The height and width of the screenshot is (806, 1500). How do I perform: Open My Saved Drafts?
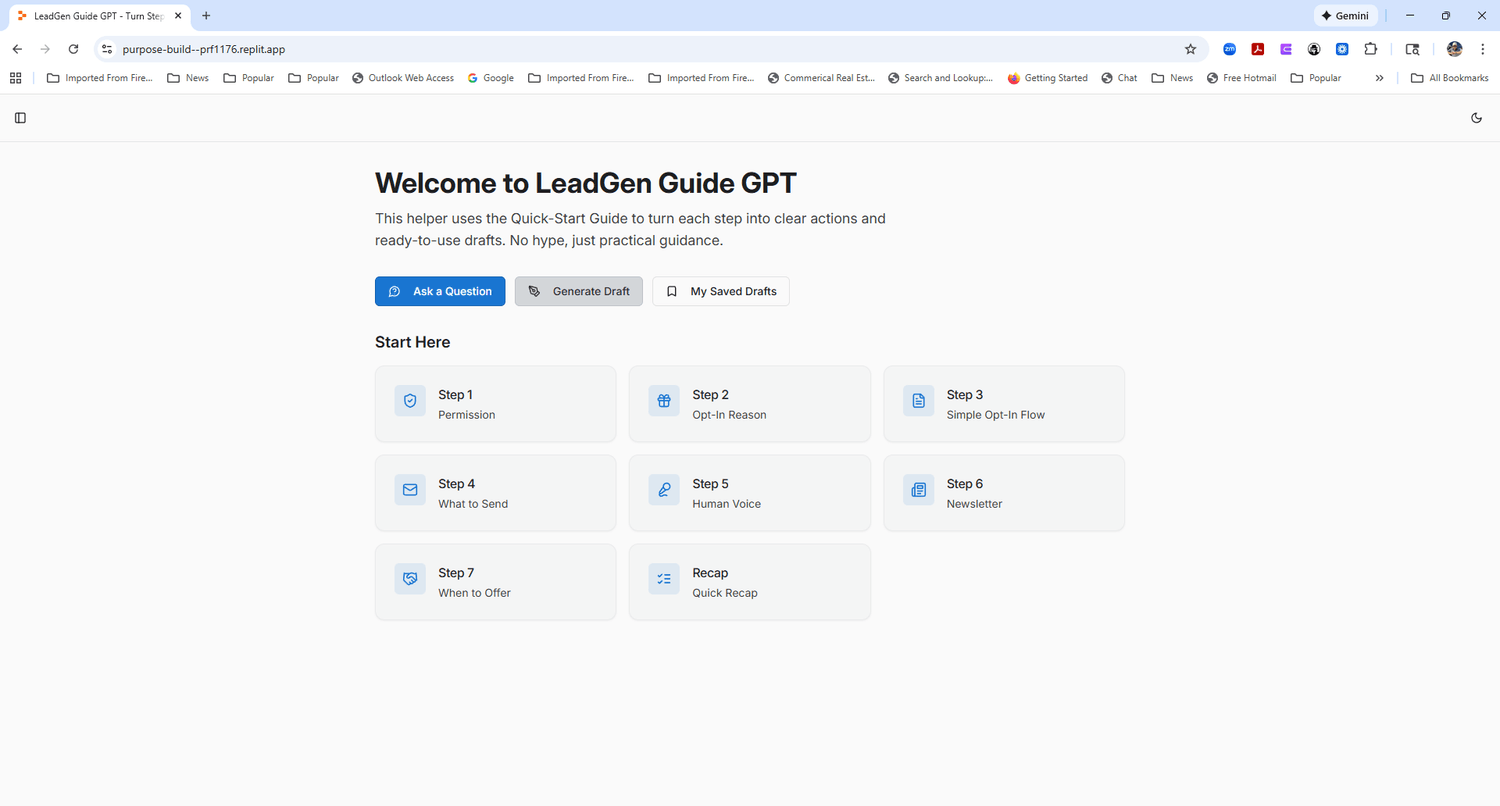[721, 291]
